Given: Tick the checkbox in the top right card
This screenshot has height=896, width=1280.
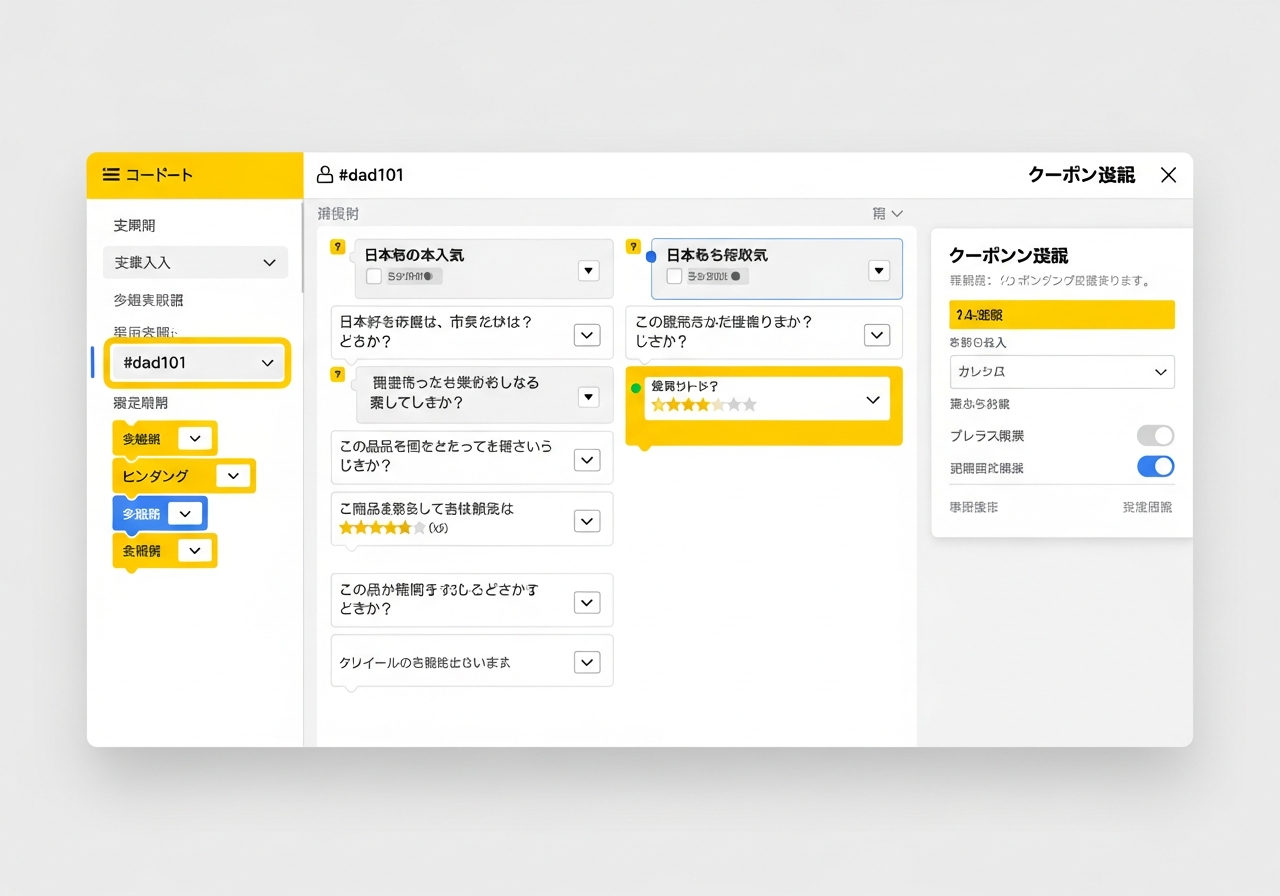Looking at the screenshot, I should [674, 276].
